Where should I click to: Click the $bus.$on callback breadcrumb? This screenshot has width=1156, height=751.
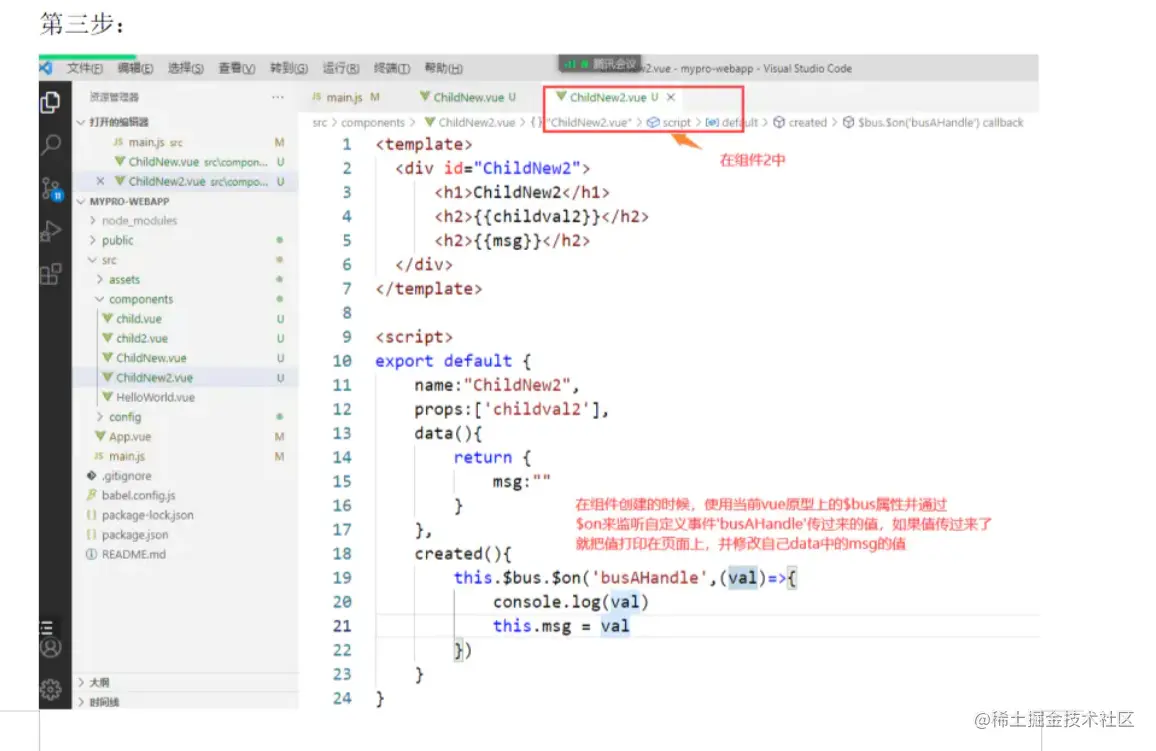tap(933, 122)
